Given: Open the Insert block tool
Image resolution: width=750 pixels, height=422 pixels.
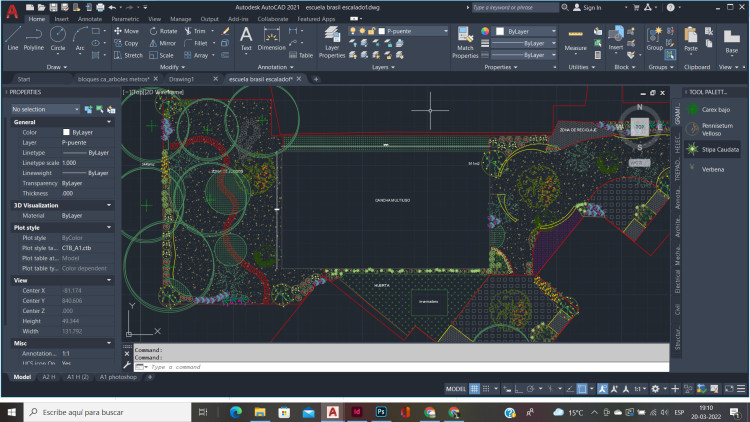Looking at the screenshot, I should [x=616, y=38].
